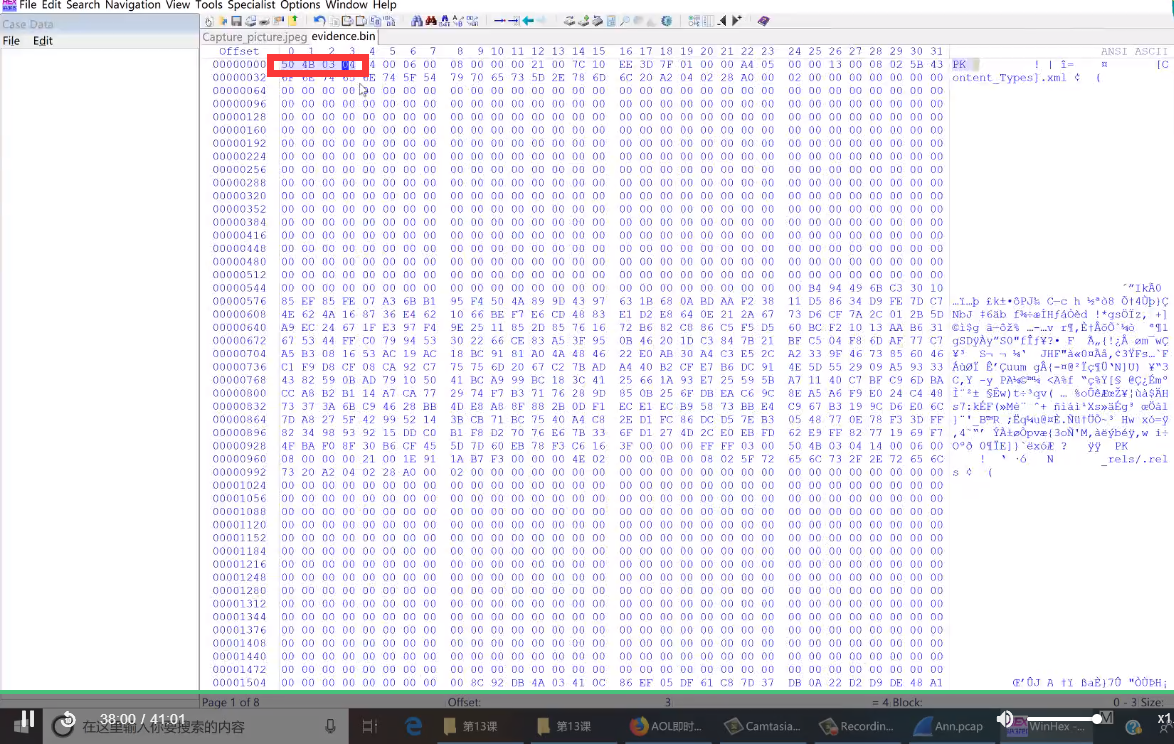This screenshot has height=744, width=1174.
Task: Select offset row 00001504
Action: point(239,683)
